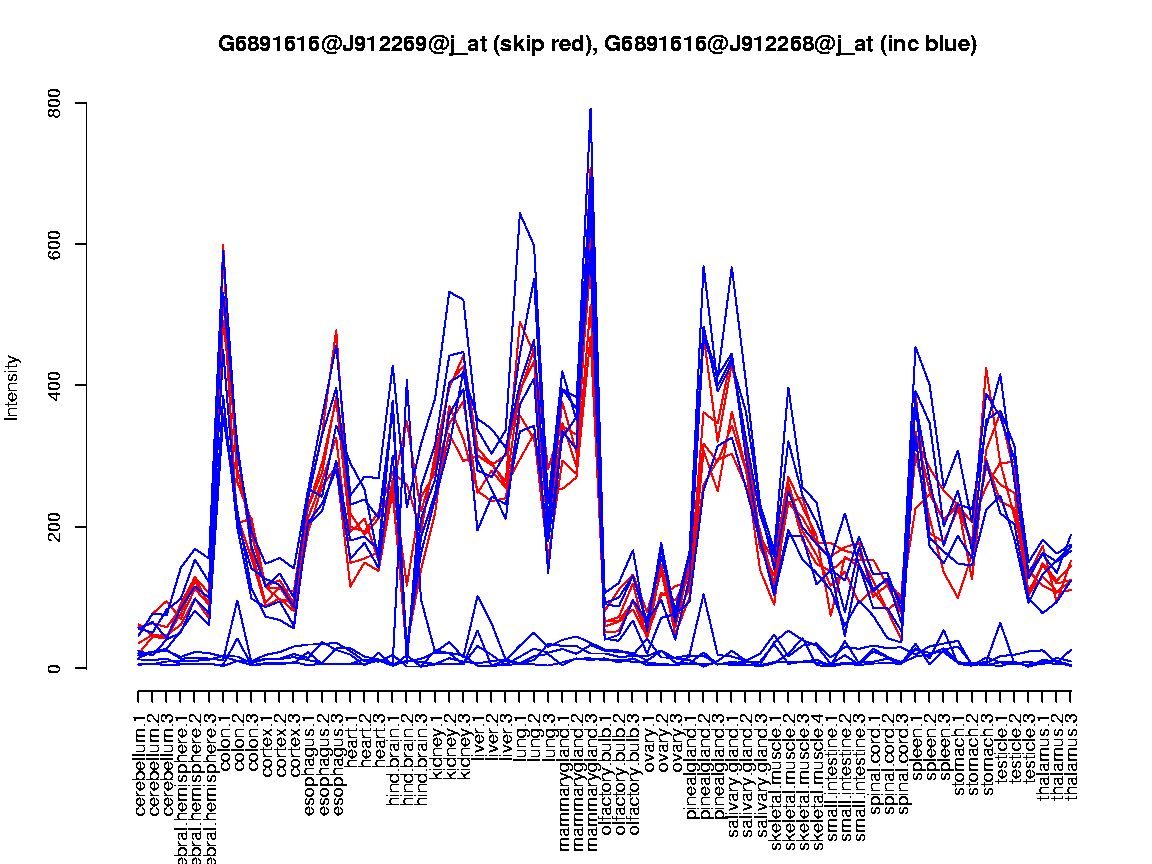Click the 0 y-axis tick label
Image resolution: width=1152 pixels, height=864 pixels.
click(55, 668)
